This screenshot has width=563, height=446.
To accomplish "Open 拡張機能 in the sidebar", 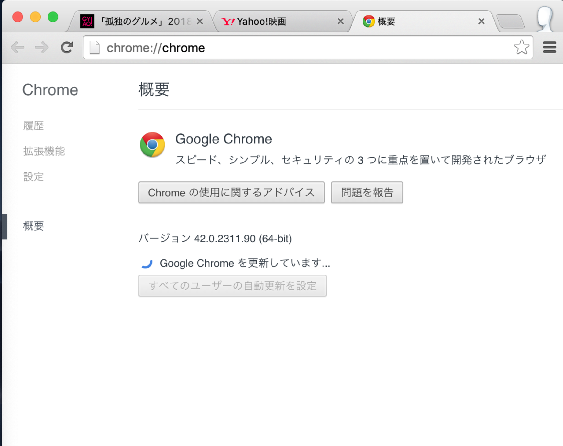I will click(x=44, y=151).
